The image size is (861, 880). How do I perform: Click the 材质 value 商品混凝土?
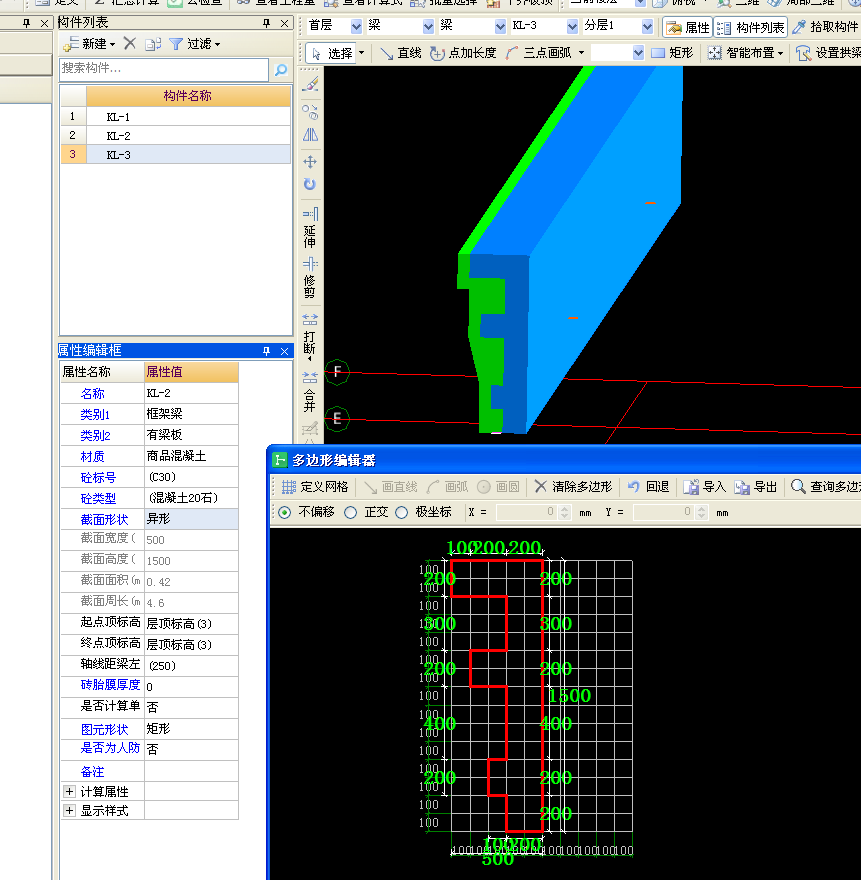tap(191, 456)
